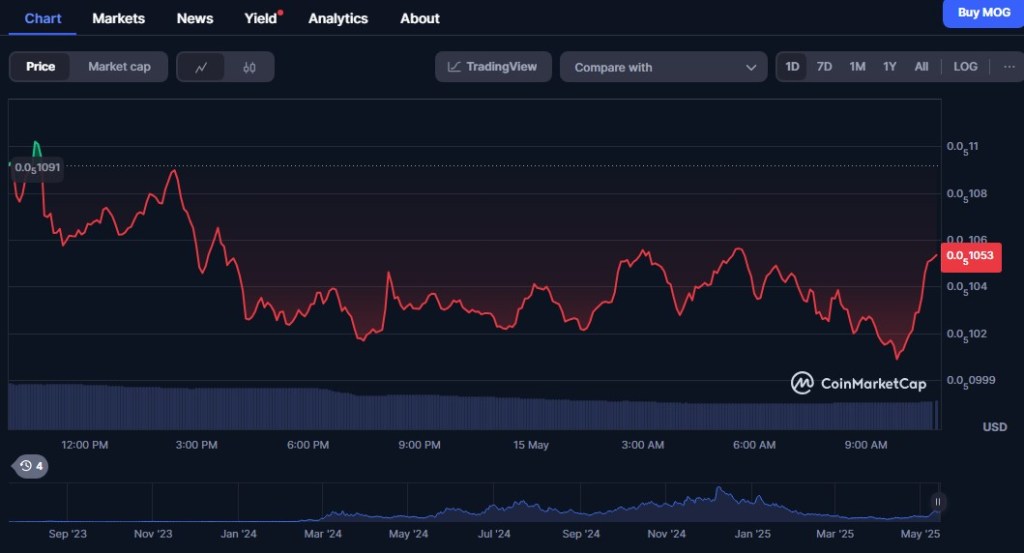Select the All time range
This screenshot has width=1024, height=553.
pos(921,67)
